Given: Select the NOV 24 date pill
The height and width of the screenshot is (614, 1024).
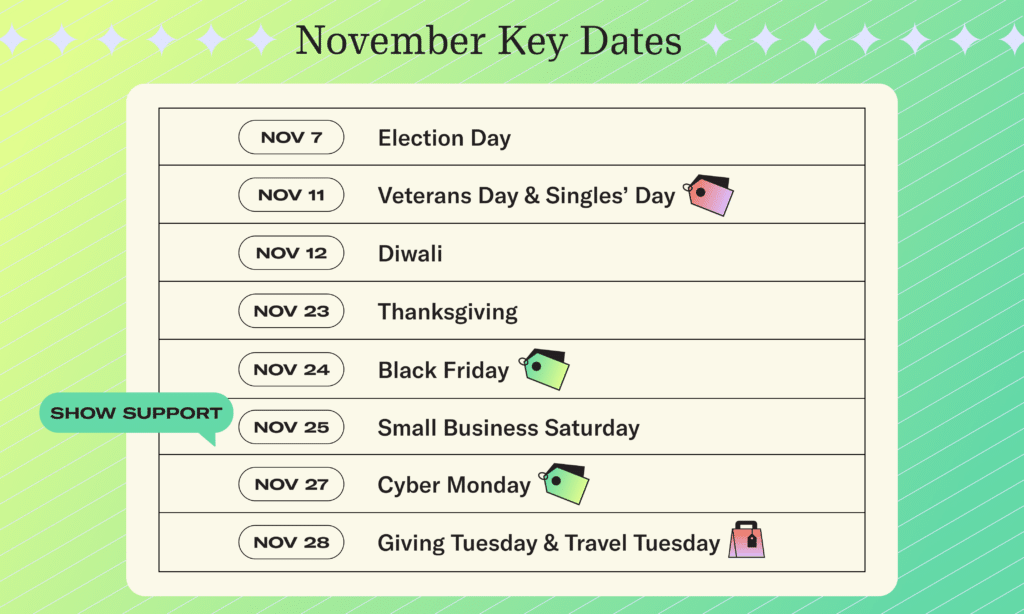Looking at the screenshot, I should (x=291, y=369).
